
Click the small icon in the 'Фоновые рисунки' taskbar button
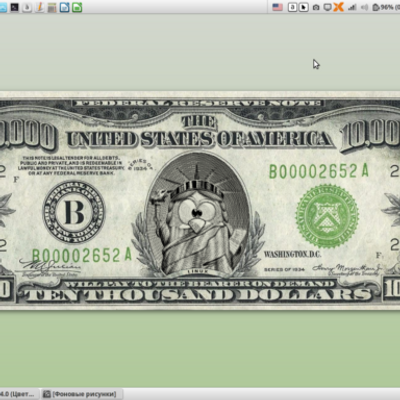click(x=47, y=394)
